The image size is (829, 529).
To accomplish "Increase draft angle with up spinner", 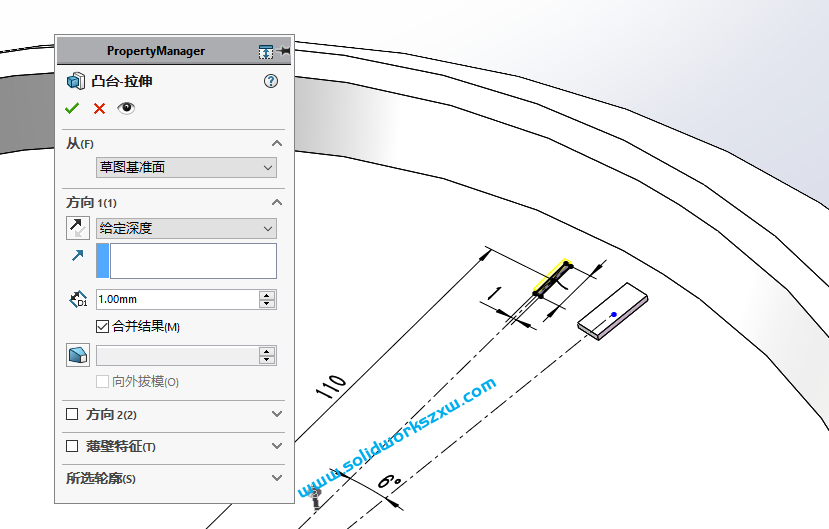I will (268, 351).
